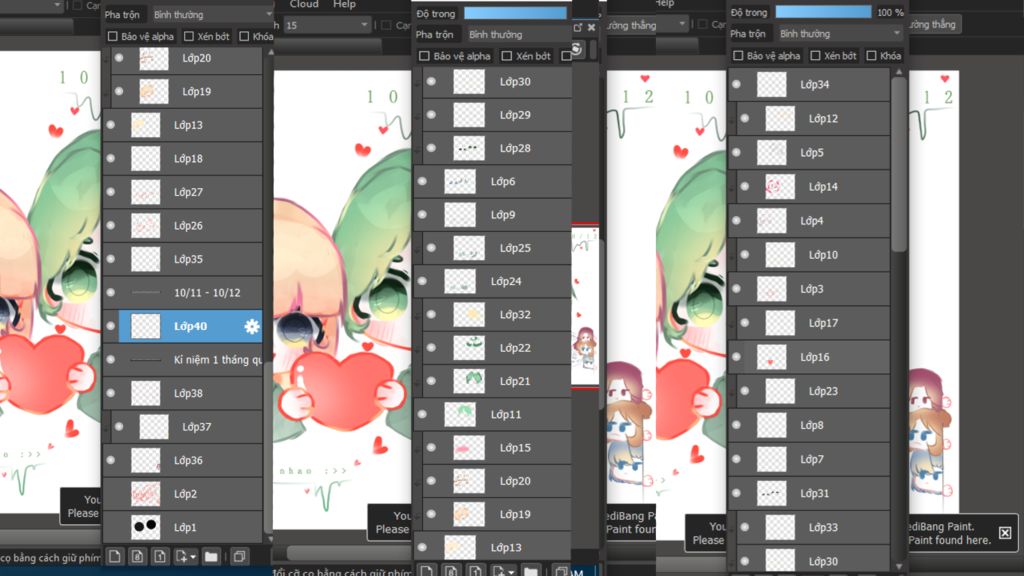Toggle visibility of Lớp29

coord(431,115)
